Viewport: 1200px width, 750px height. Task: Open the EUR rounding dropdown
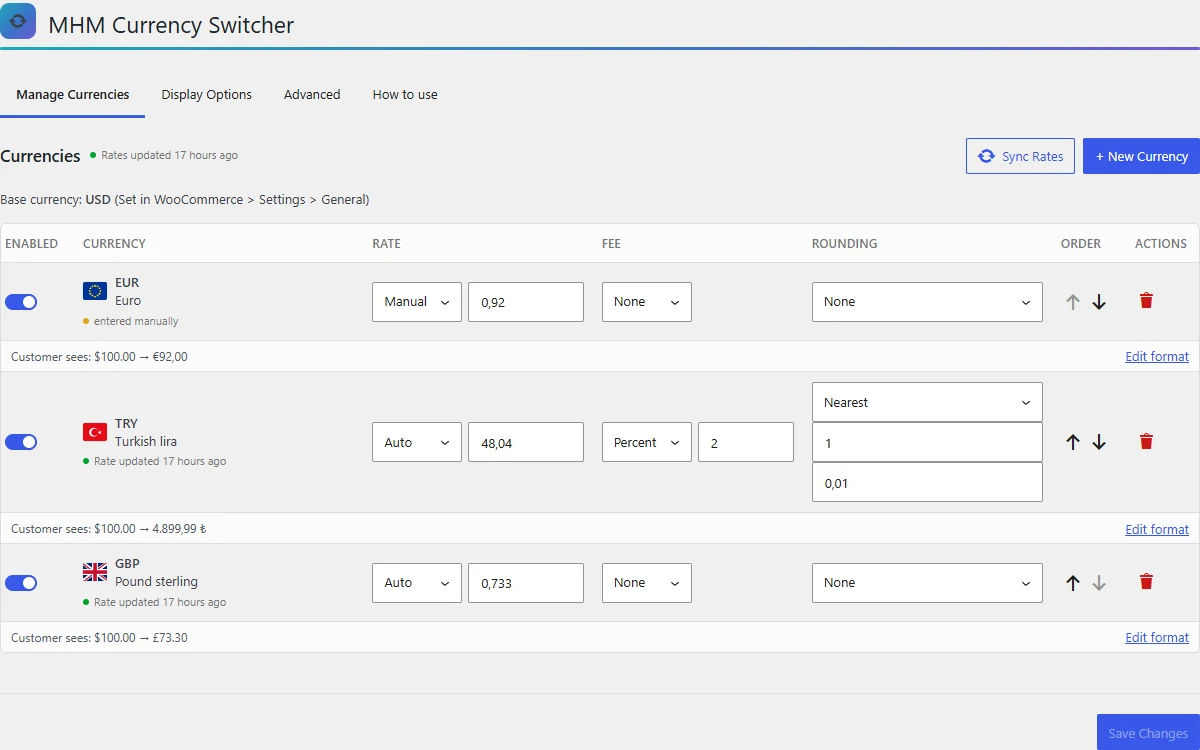pyautogui.click(x=927, y=302)
